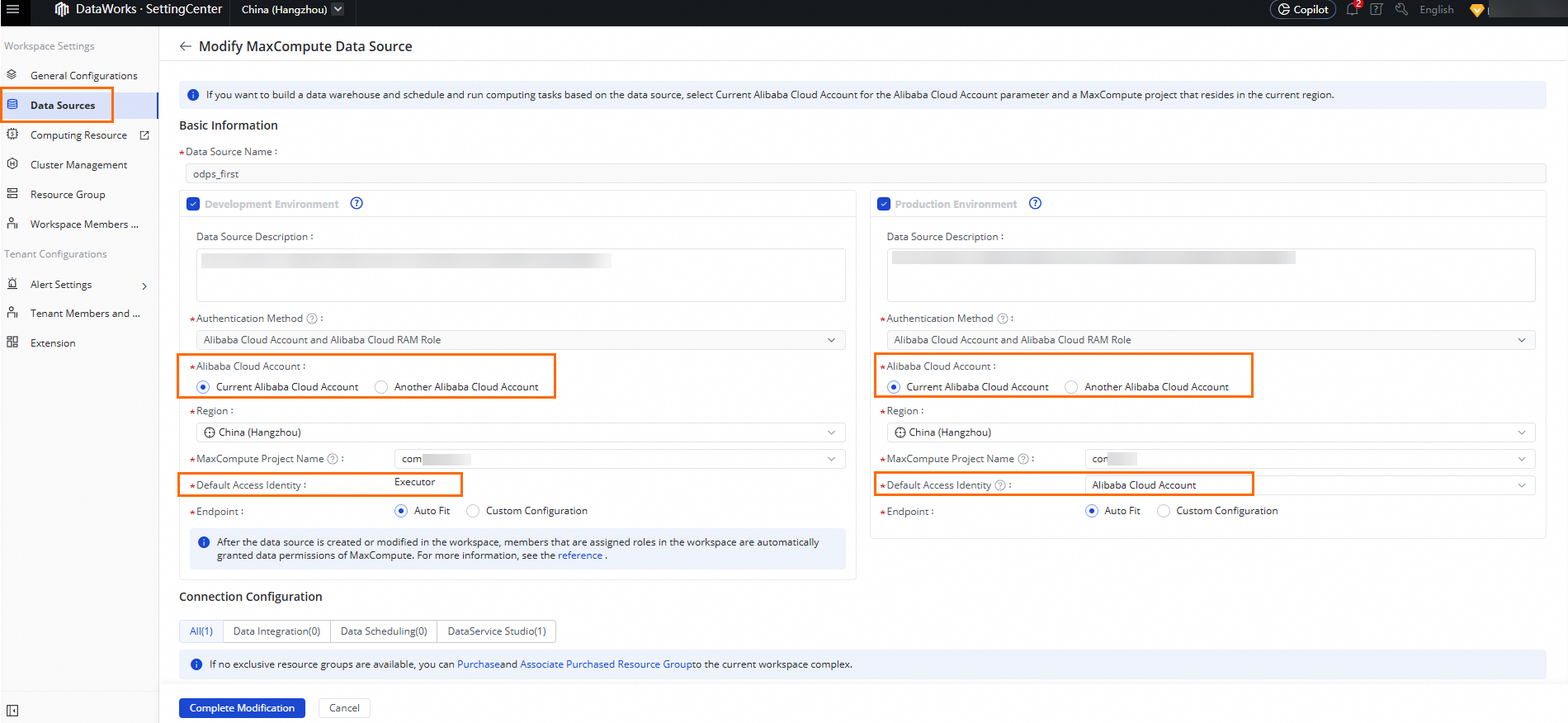This screenshot has height=723, width=1568.
Task: Choose Custom Configuration endpoint for Production
Action: tap(1164, 511)
